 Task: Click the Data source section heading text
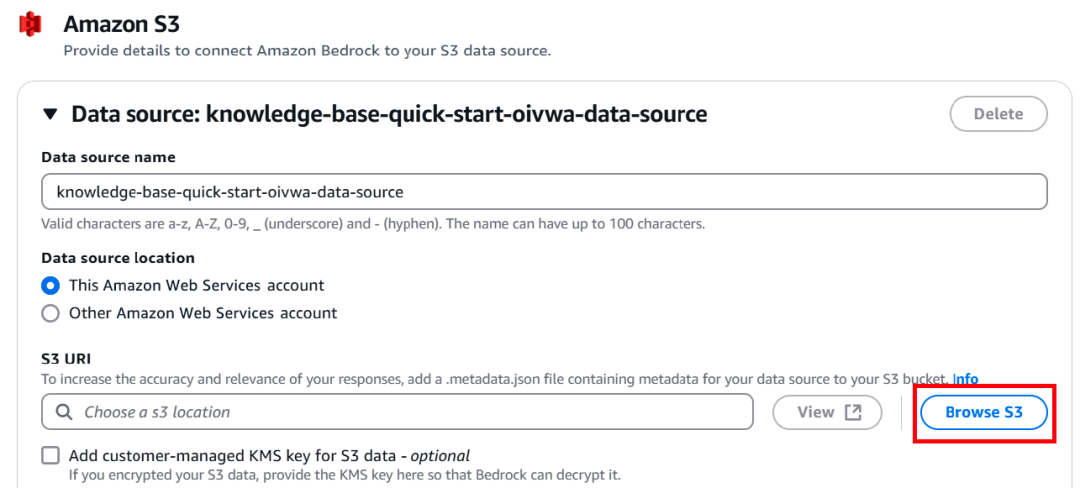pyautogui.click(x=389, y=114)
